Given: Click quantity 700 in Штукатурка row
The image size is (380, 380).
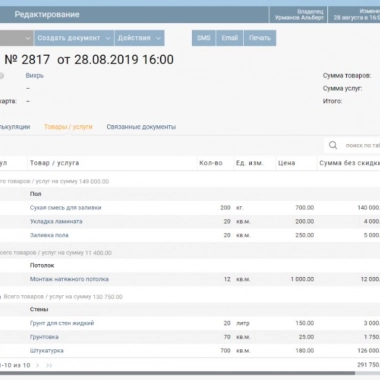Looking at the screenshot, I should pyautogui.click(x=225, y=350).
